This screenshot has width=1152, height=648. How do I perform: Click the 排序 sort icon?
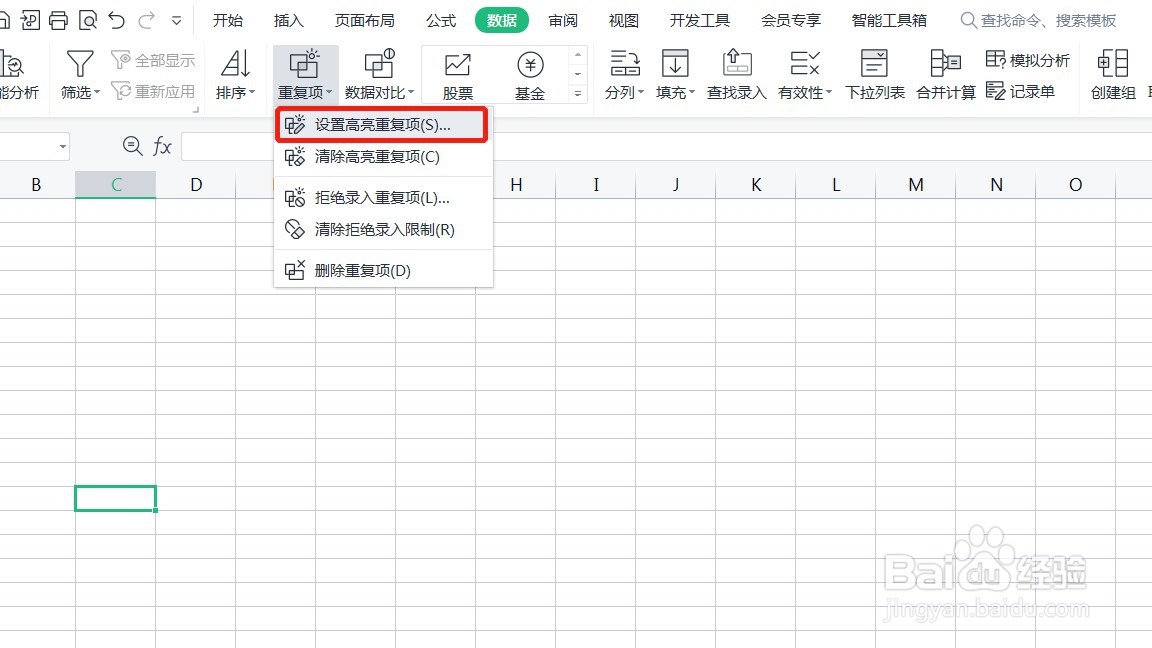(235, 65)
